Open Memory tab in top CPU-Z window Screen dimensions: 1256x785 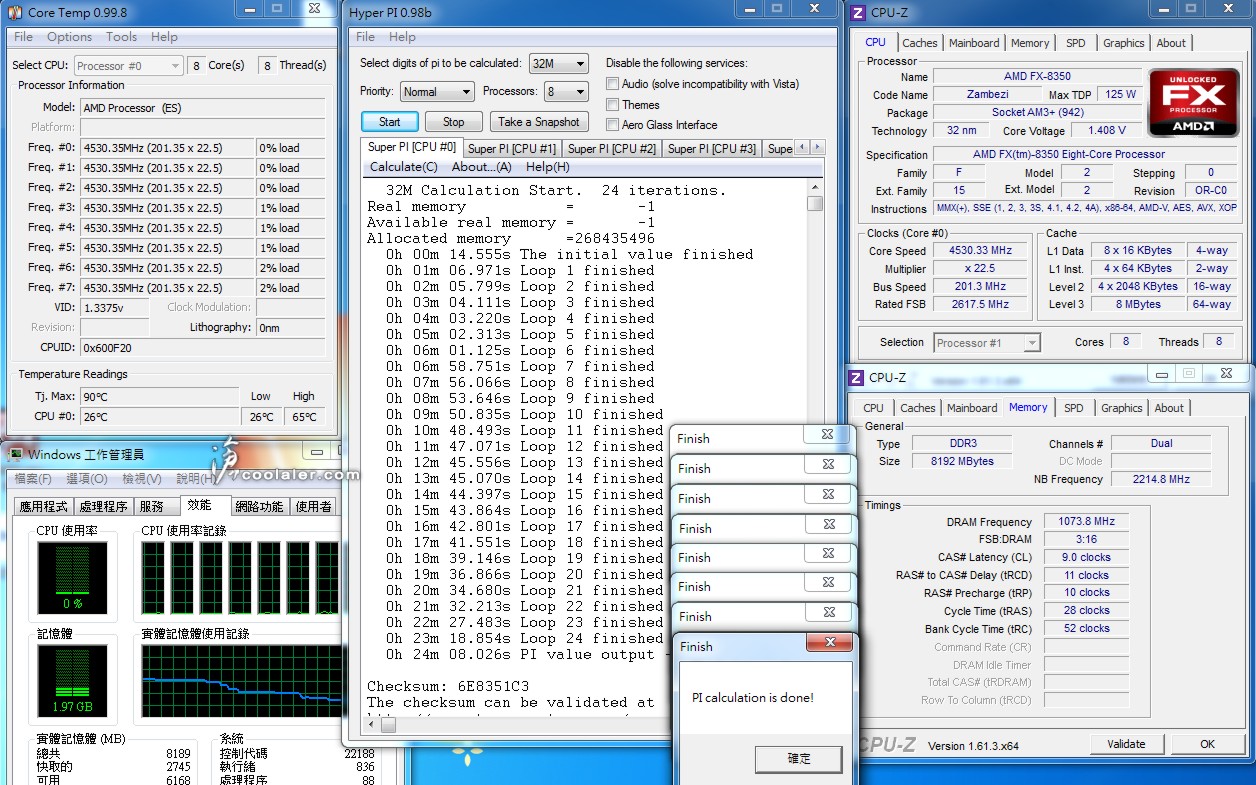click(1030, 43)
